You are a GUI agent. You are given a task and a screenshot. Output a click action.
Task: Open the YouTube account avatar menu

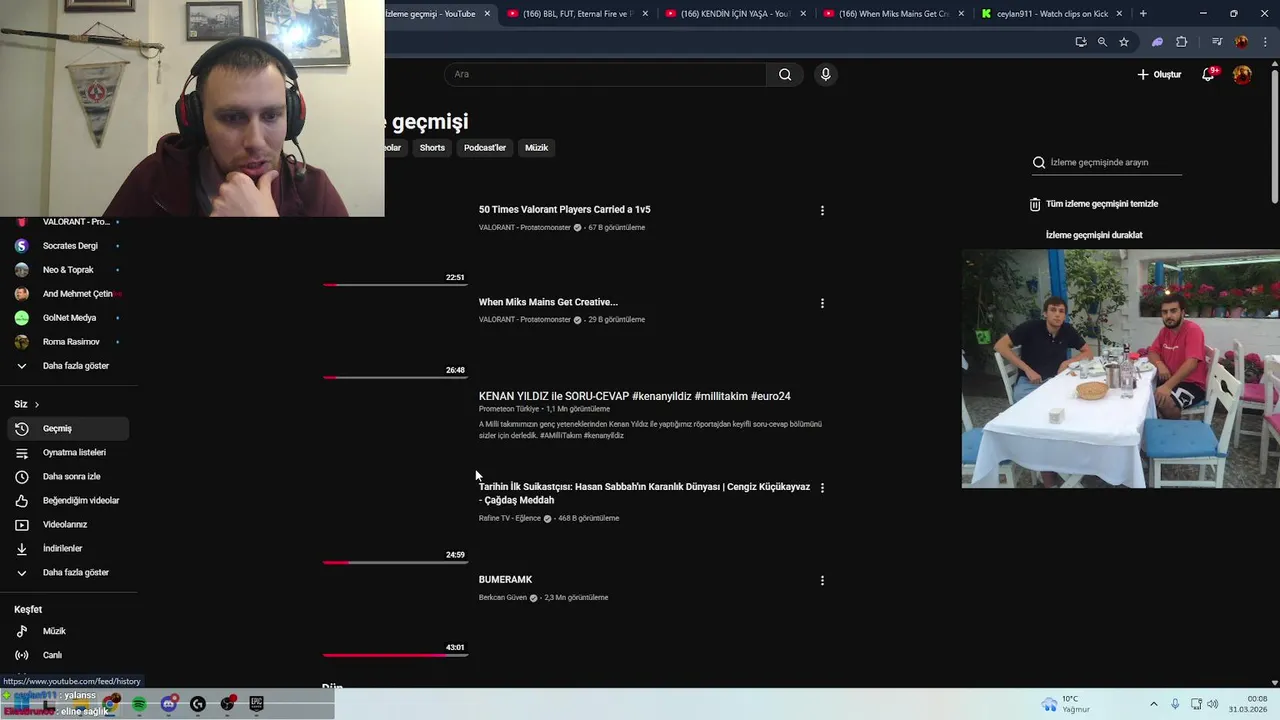click(1242, 74)
